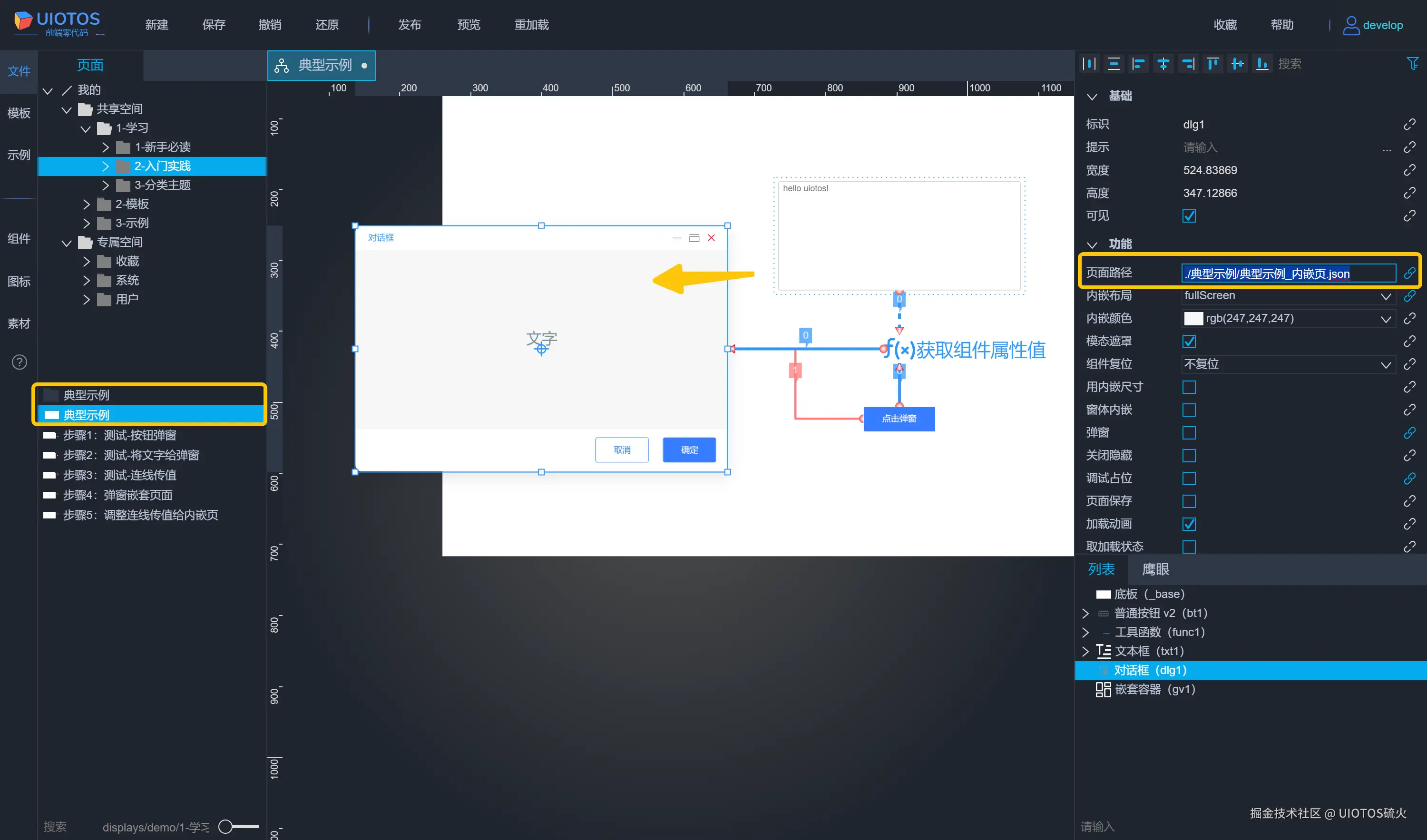Enable the 弹窗 checkbox
The width and height of the screenshot is (1427, 840).
pos(1189,433)
